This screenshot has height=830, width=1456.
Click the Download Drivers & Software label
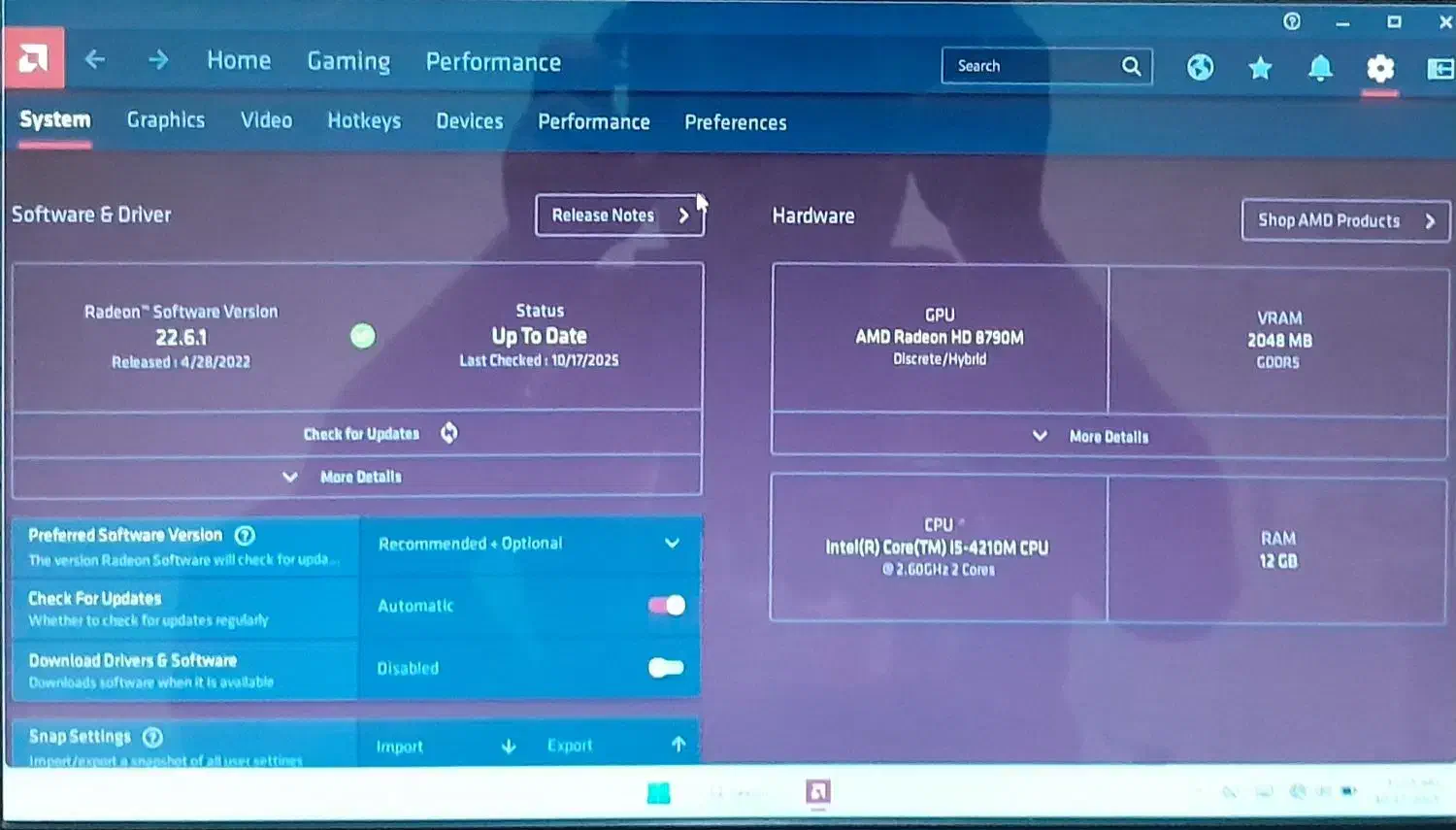point(133,660)
